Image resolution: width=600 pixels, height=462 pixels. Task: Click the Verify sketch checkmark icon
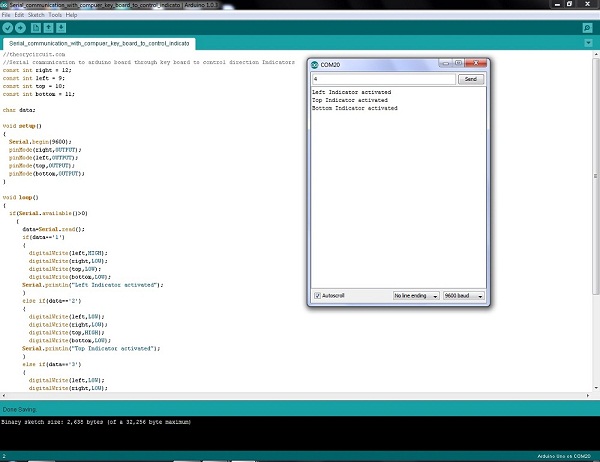point(8,28)
